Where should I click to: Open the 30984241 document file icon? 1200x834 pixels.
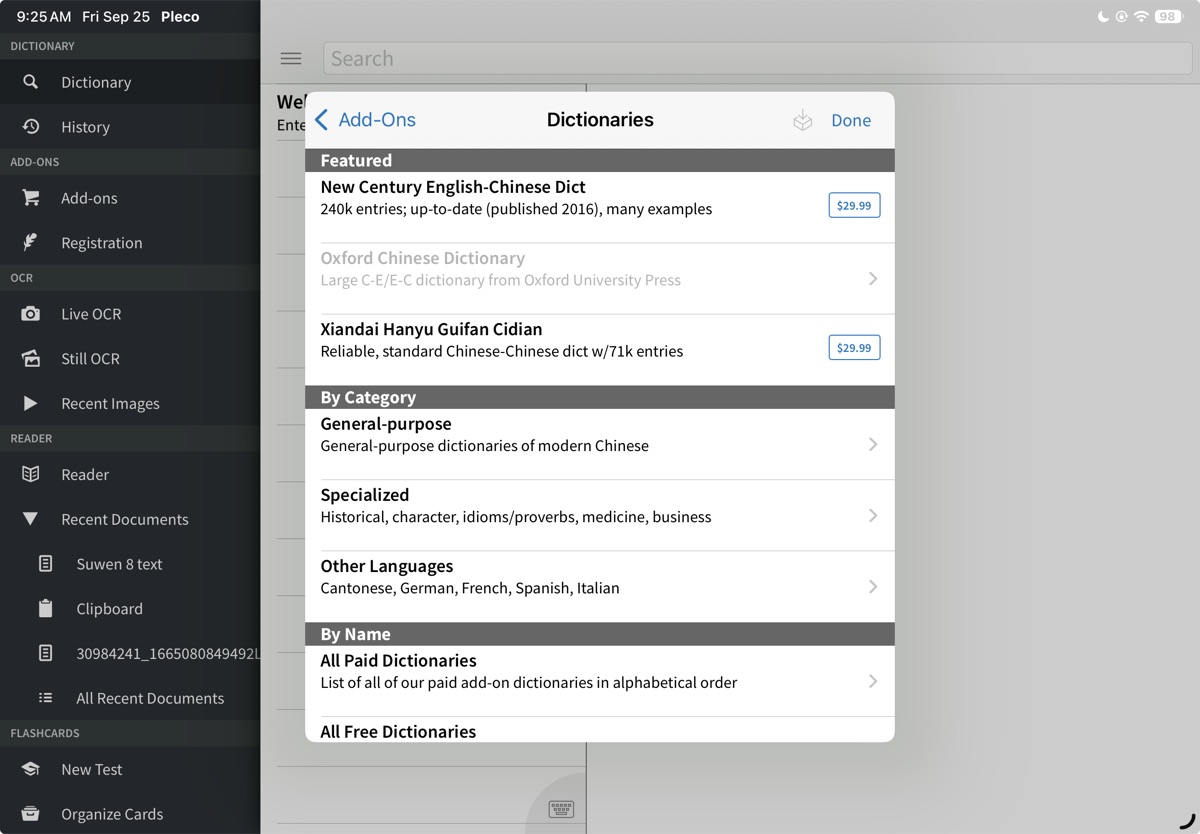(x=46, y=653)
